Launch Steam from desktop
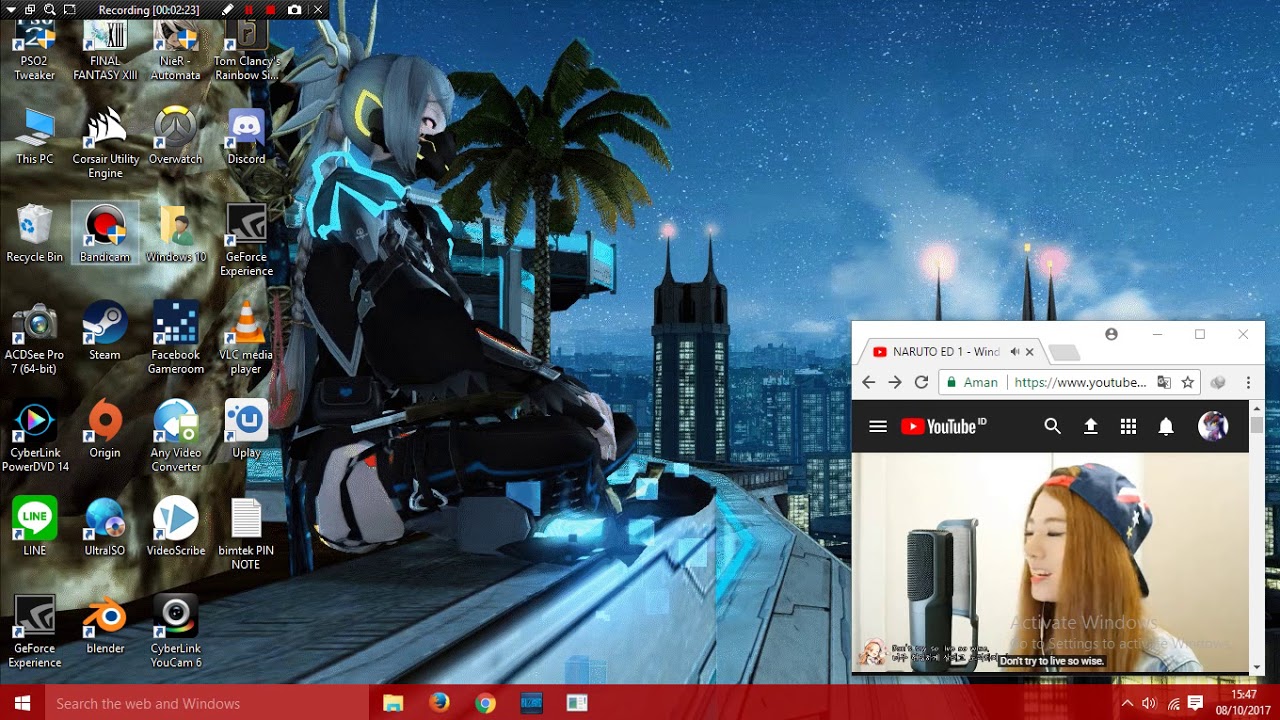1280x720 pixels. coord(105,332)
